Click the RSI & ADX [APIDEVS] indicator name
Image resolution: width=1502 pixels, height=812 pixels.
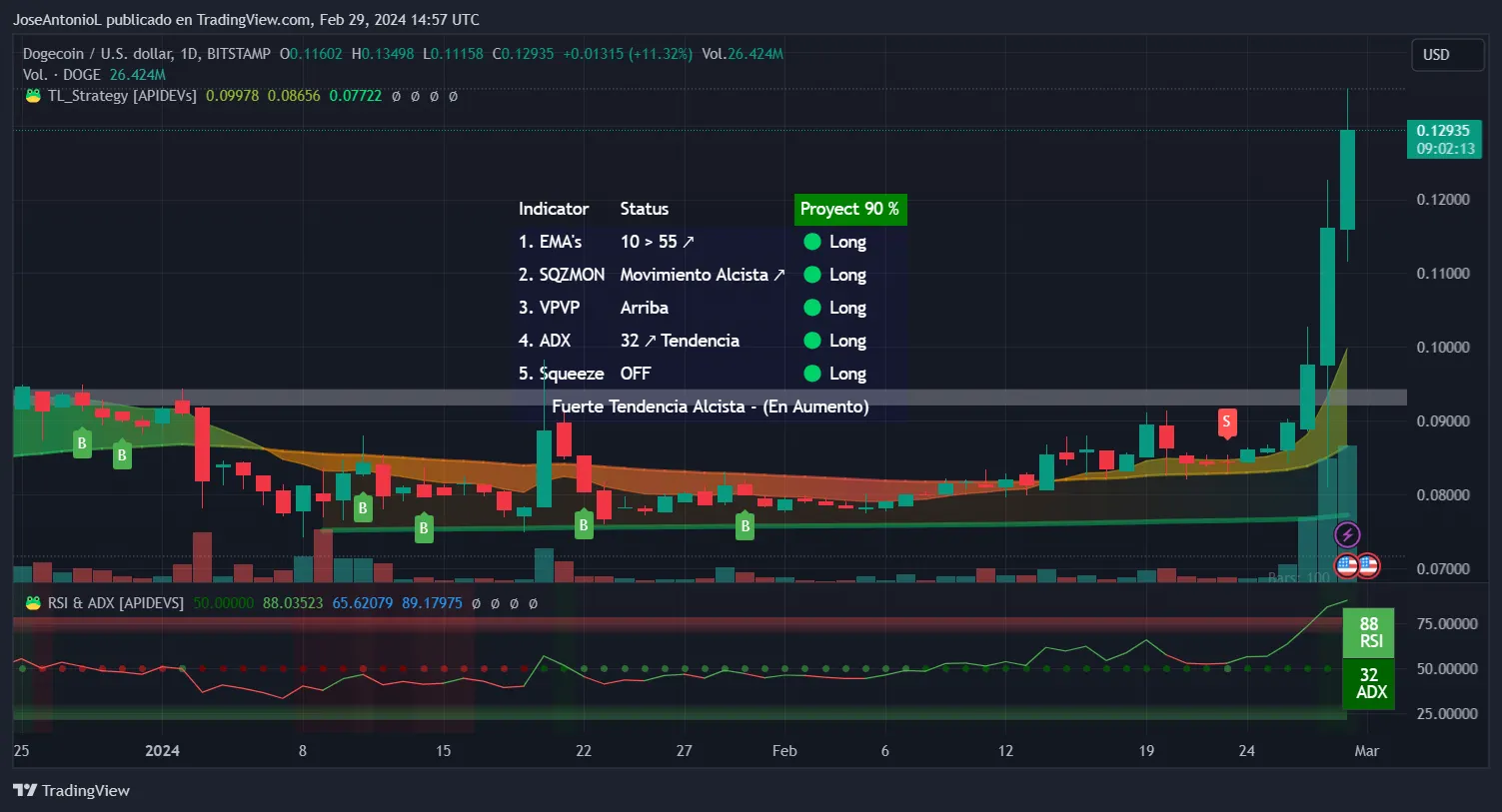click(x=116, y=603)
